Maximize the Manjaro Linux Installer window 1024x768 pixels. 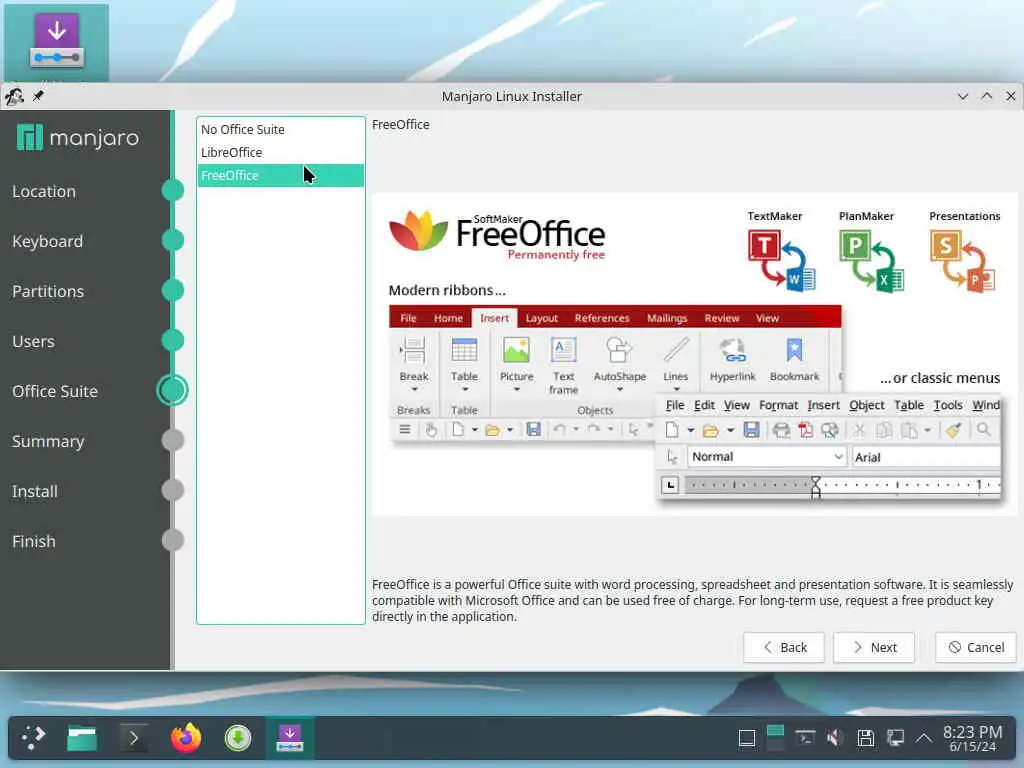987,96
